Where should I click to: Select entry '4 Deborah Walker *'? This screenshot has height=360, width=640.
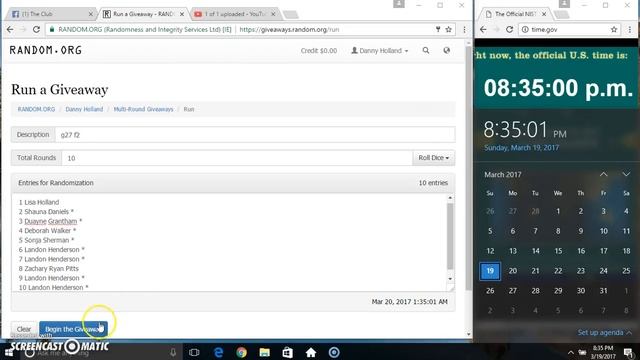pyautogui.click(x=47, y=230)
